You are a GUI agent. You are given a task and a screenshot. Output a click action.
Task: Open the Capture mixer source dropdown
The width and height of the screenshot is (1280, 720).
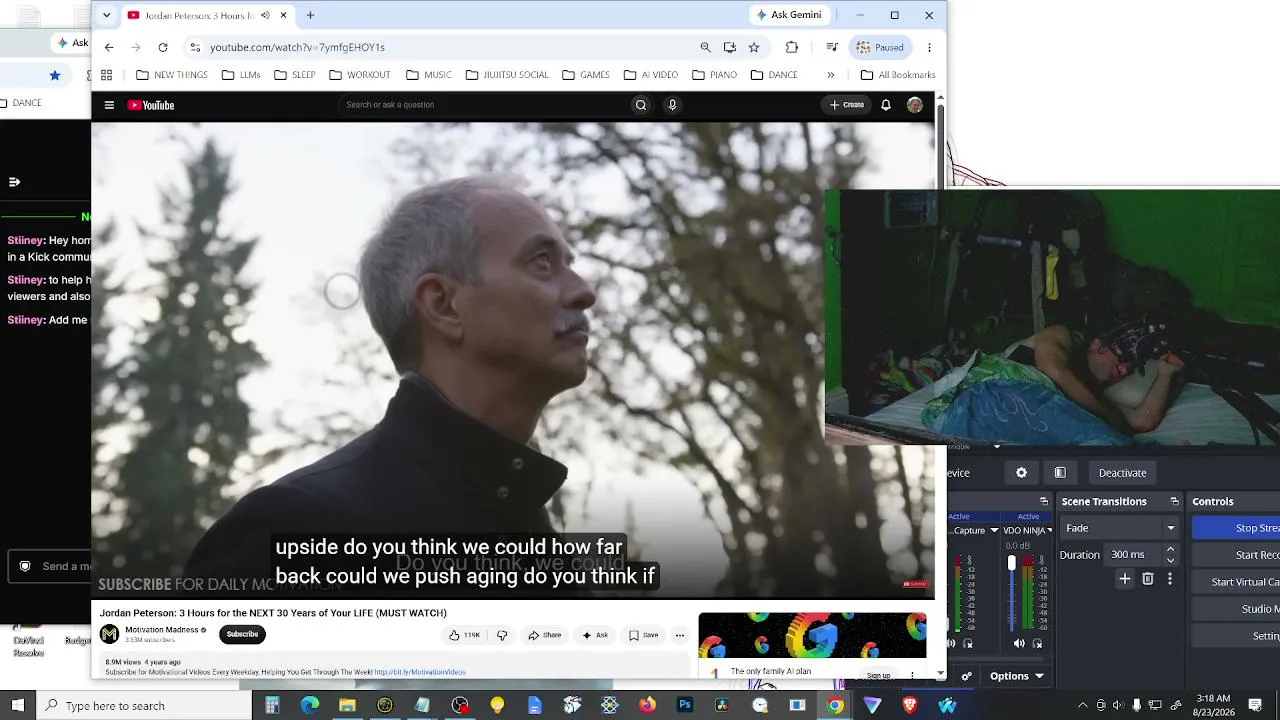click(994, 530)
